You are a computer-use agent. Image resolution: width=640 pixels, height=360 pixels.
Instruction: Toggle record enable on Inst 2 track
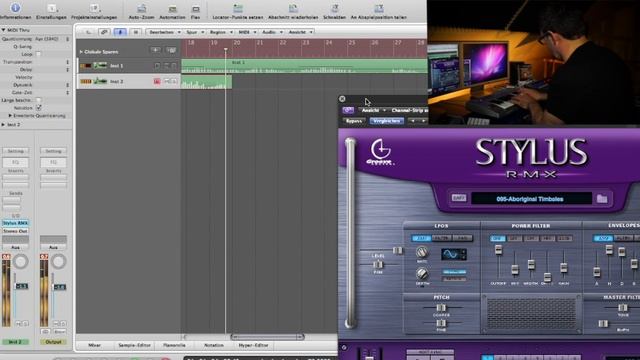157,82
